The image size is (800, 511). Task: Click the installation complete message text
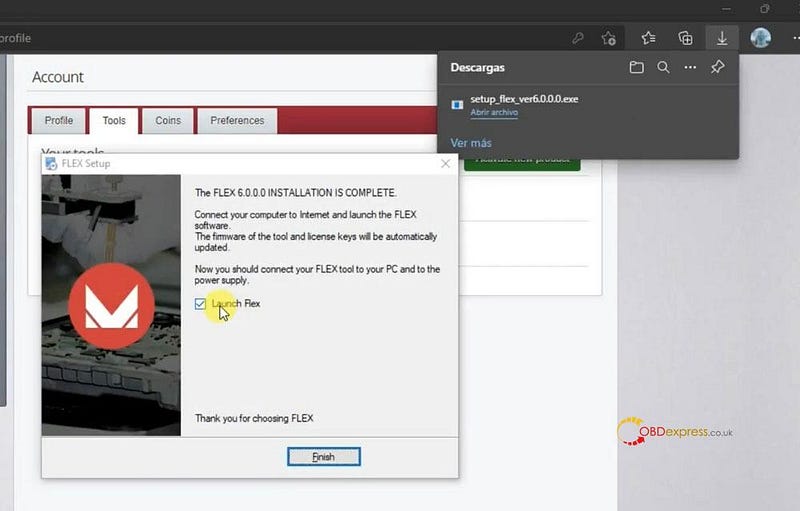(295, 193)
